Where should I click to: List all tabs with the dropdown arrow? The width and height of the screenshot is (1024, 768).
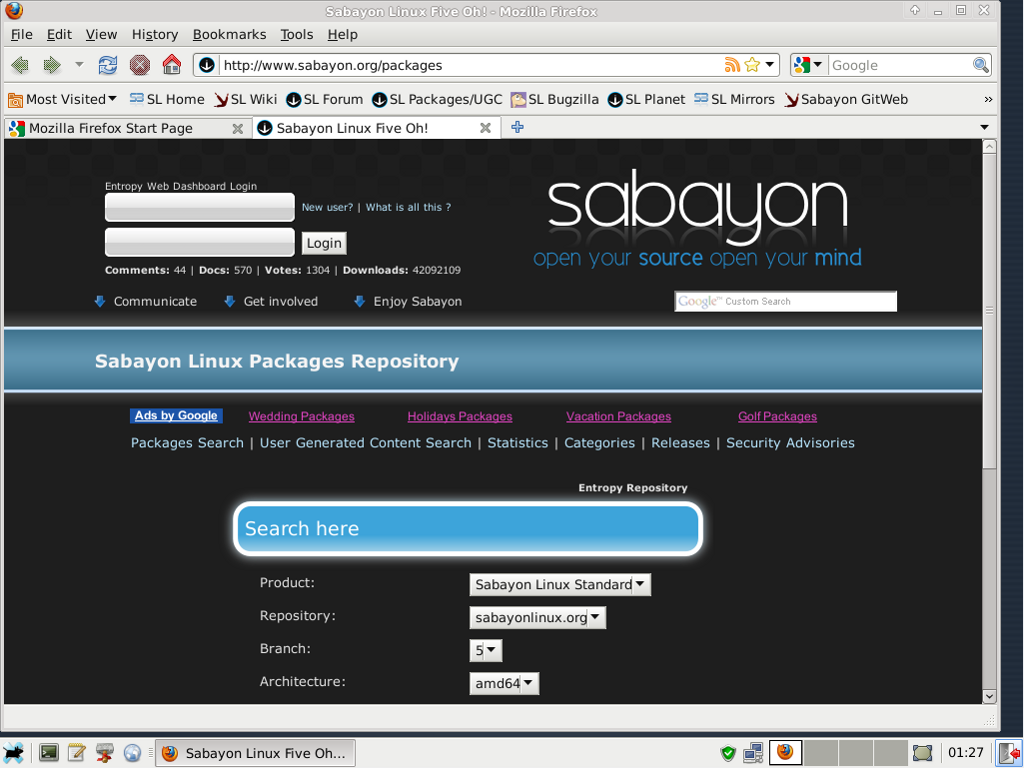(x=984, y=127)
